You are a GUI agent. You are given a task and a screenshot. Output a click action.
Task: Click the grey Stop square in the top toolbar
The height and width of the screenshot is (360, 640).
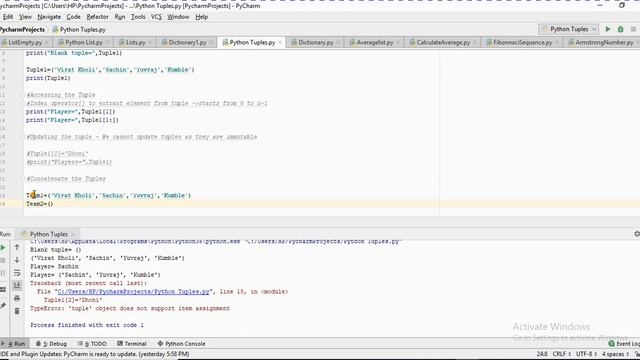[633, 29]
